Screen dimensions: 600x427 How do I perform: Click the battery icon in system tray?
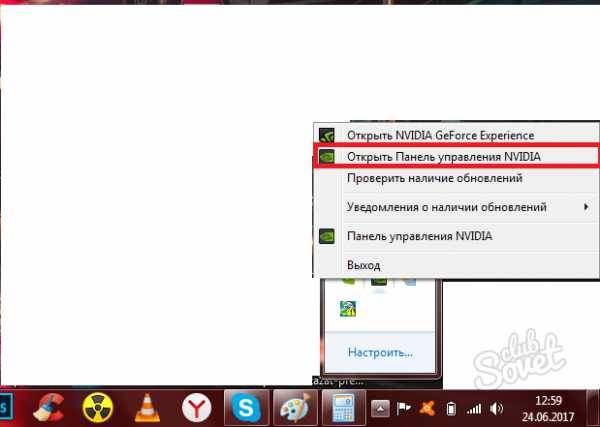pos(451,408)
